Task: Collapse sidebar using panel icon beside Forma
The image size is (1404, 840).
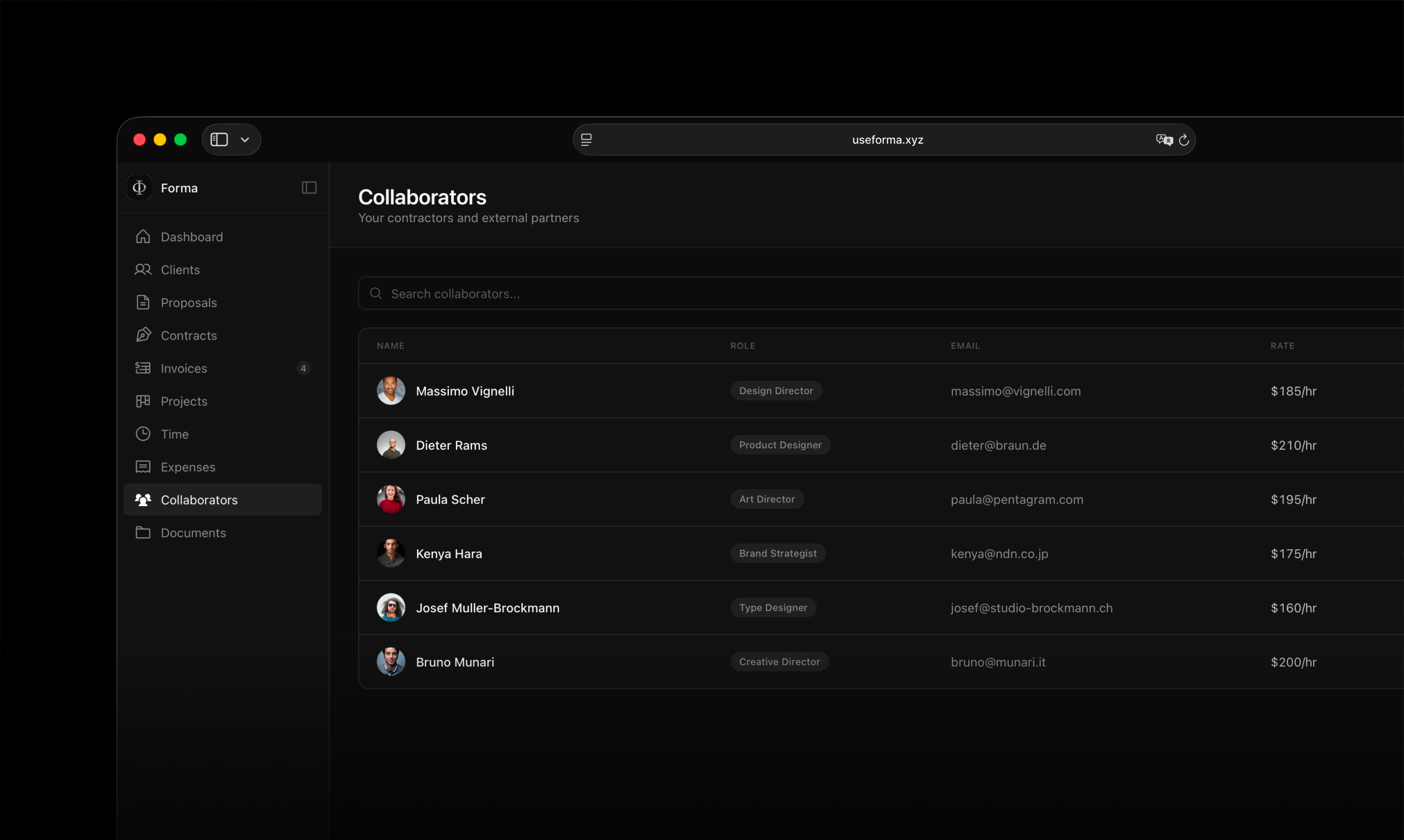Action: coord(309,188)
